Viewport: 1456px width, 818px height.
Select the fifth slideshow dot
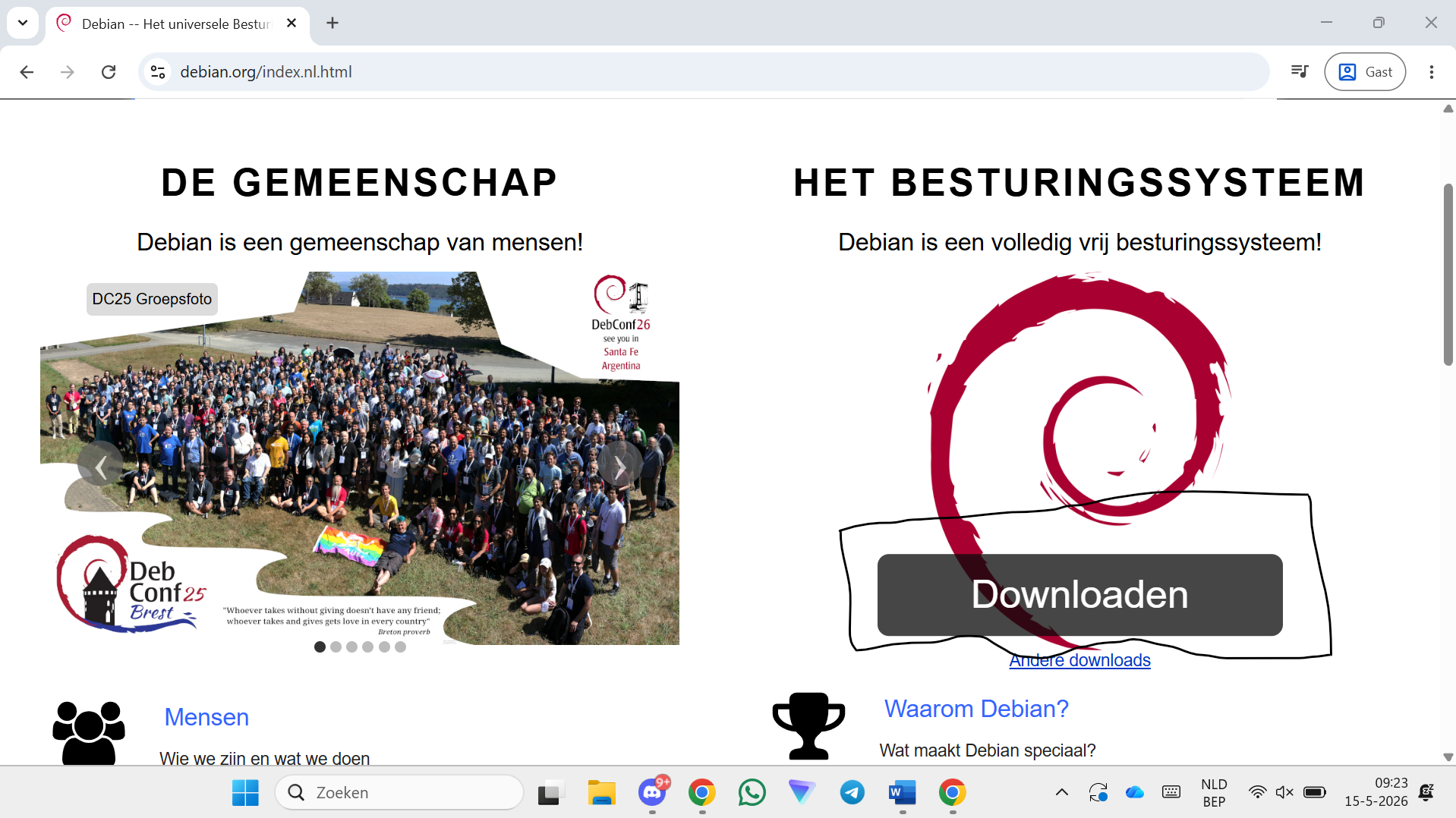pos(384,647)
